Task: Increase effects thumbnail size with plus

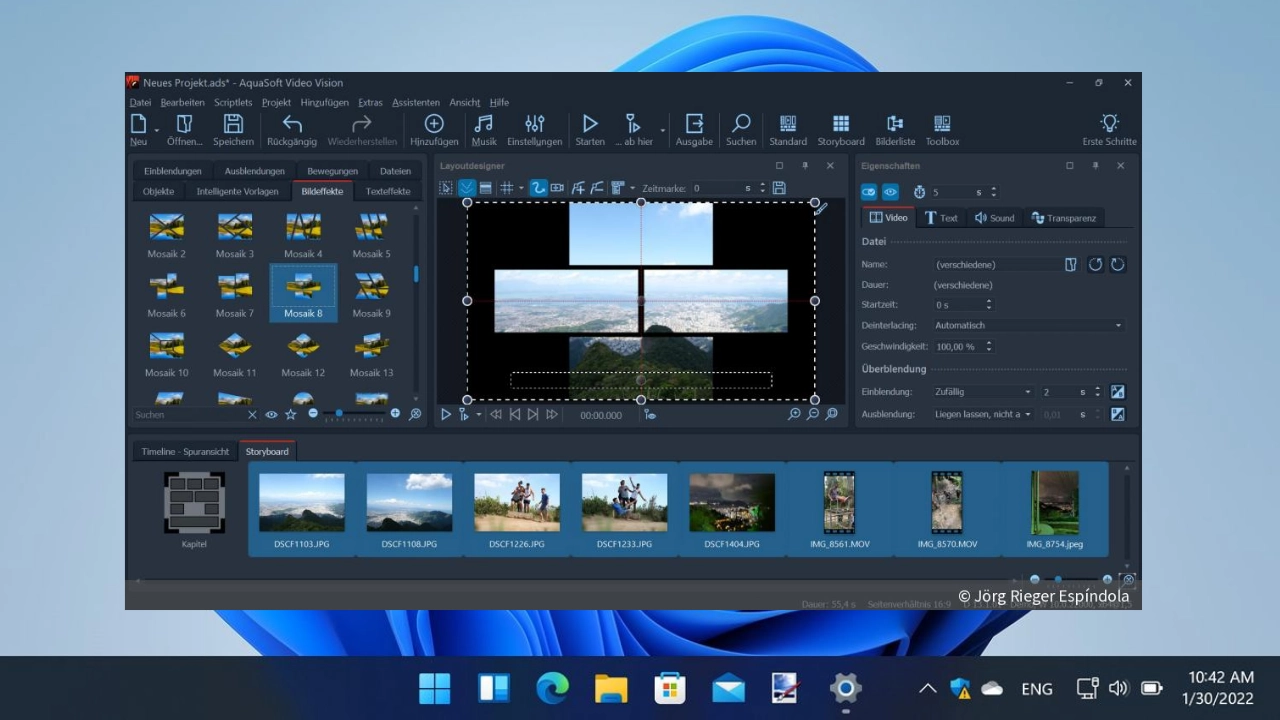Action: [395, 413]
